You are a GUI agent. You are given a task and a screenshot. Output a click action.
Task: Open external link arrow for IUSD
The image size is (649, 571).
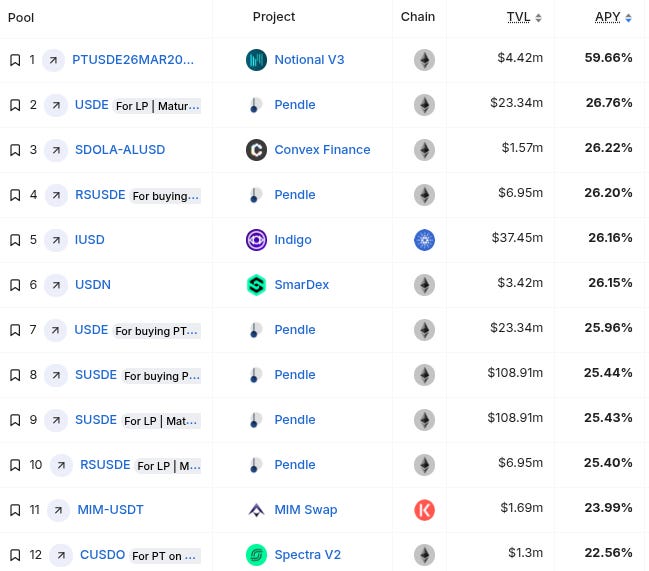coord(56,240)
